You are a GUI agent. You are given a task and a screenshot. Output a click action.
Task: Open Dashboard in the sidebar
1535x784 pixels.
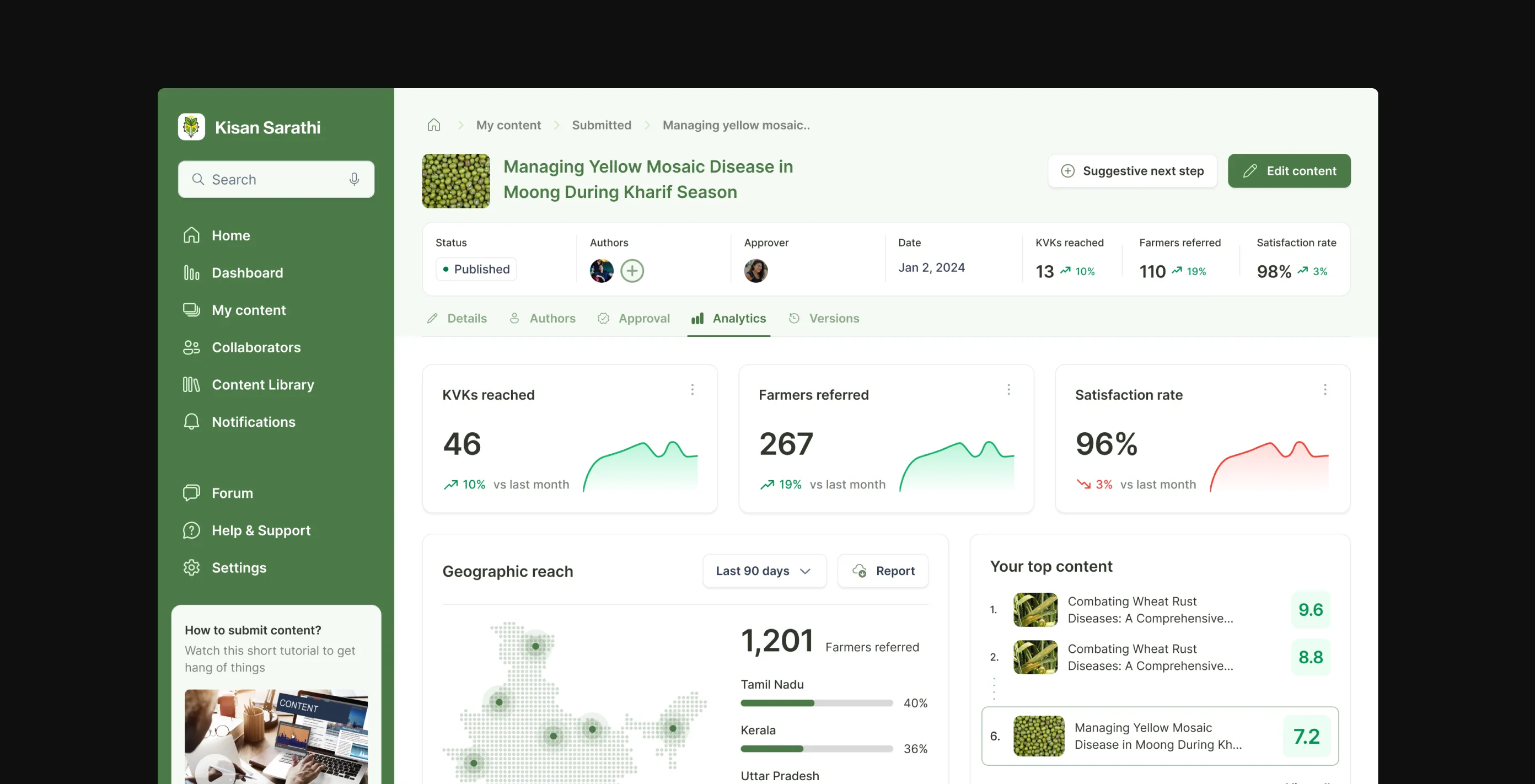[233, 273]
